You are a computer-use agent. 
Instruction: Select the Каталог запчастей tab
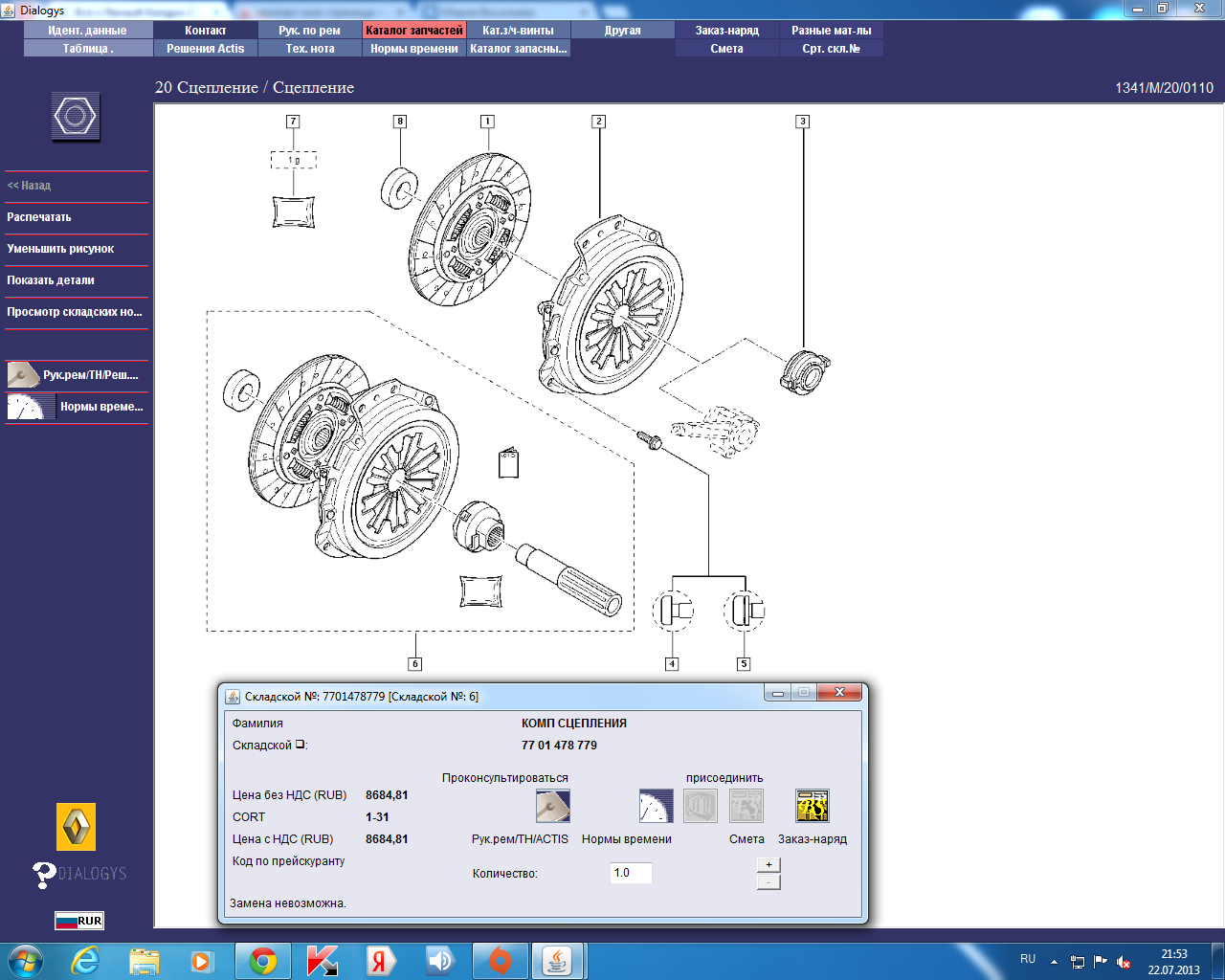tap(414, 31)
